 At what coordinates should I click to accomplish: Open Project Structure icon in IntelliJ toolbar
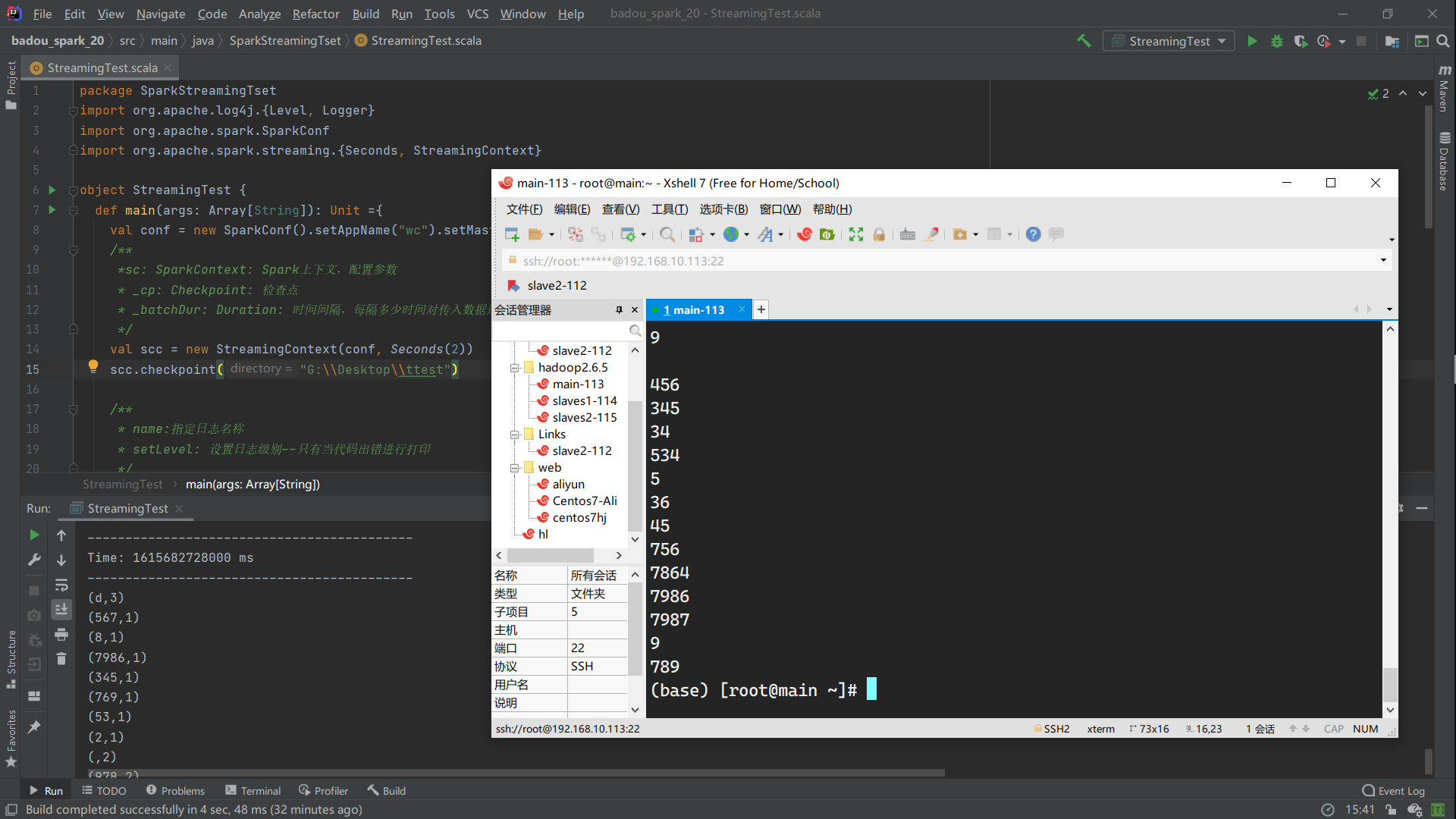click(x=1392, y=41)
